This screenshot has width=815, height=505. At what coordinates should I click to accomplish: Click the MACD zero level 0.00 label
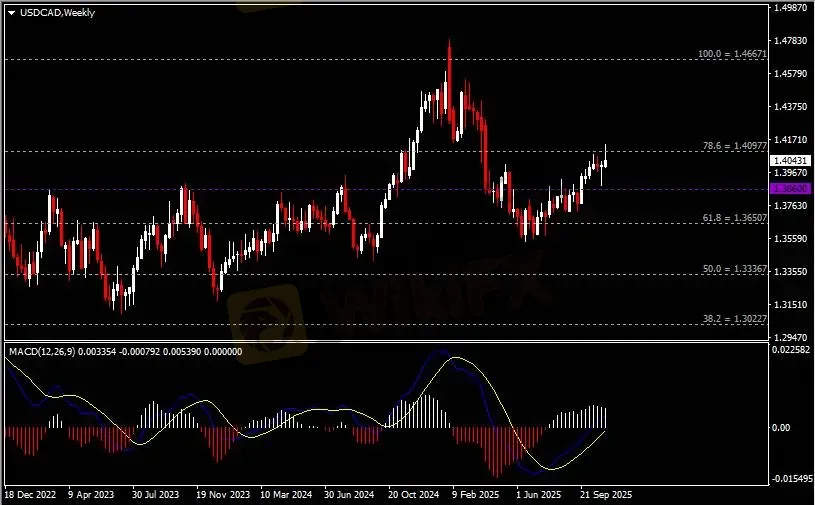pos(782,427)
